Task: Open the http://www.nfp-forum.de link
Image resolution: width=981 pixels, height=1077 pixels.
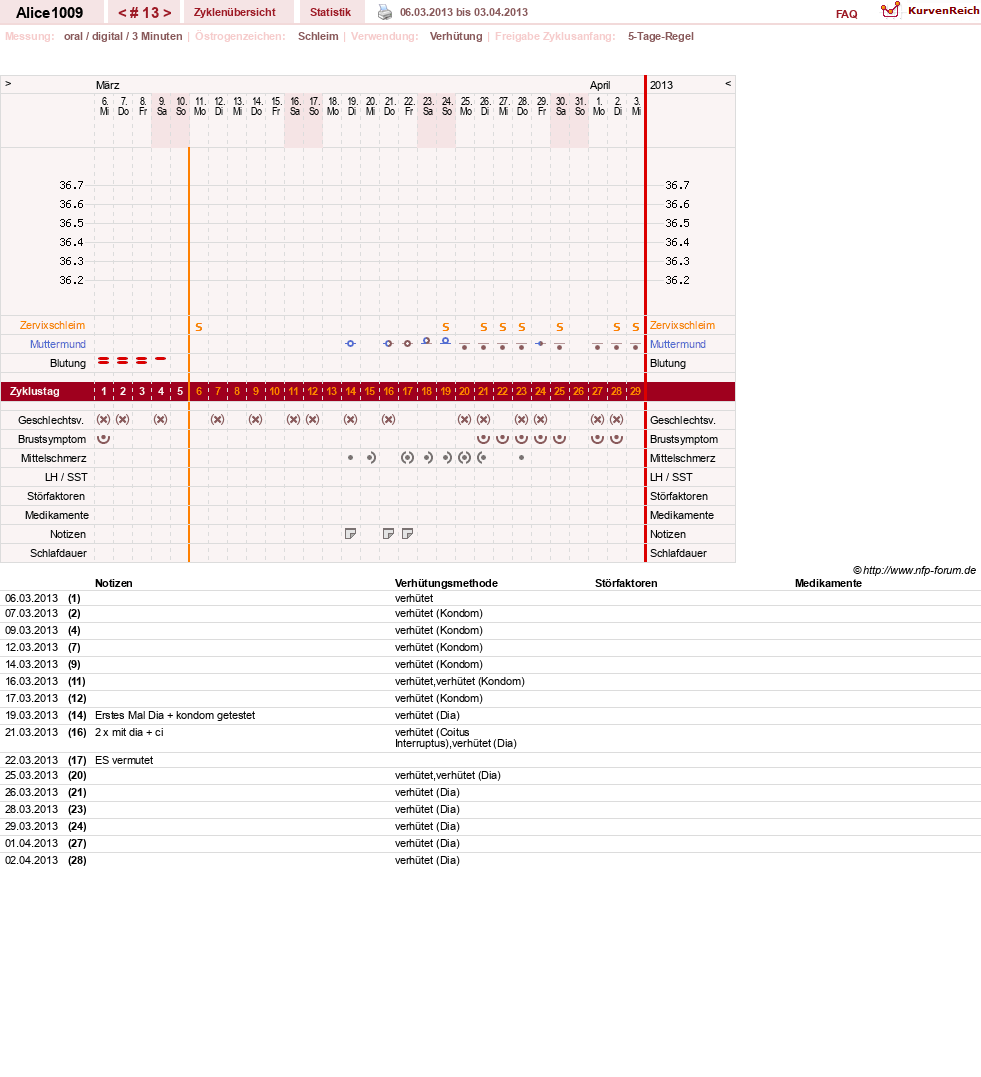Action: [x=919, y=570]
